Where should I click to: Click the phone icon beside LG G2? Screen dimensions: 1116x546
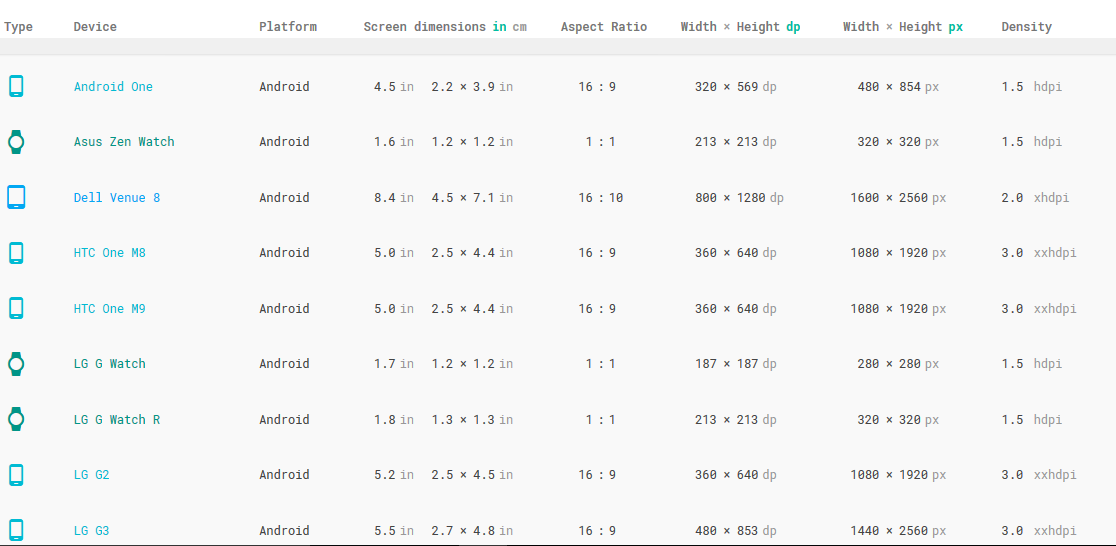tap(16, 475)
